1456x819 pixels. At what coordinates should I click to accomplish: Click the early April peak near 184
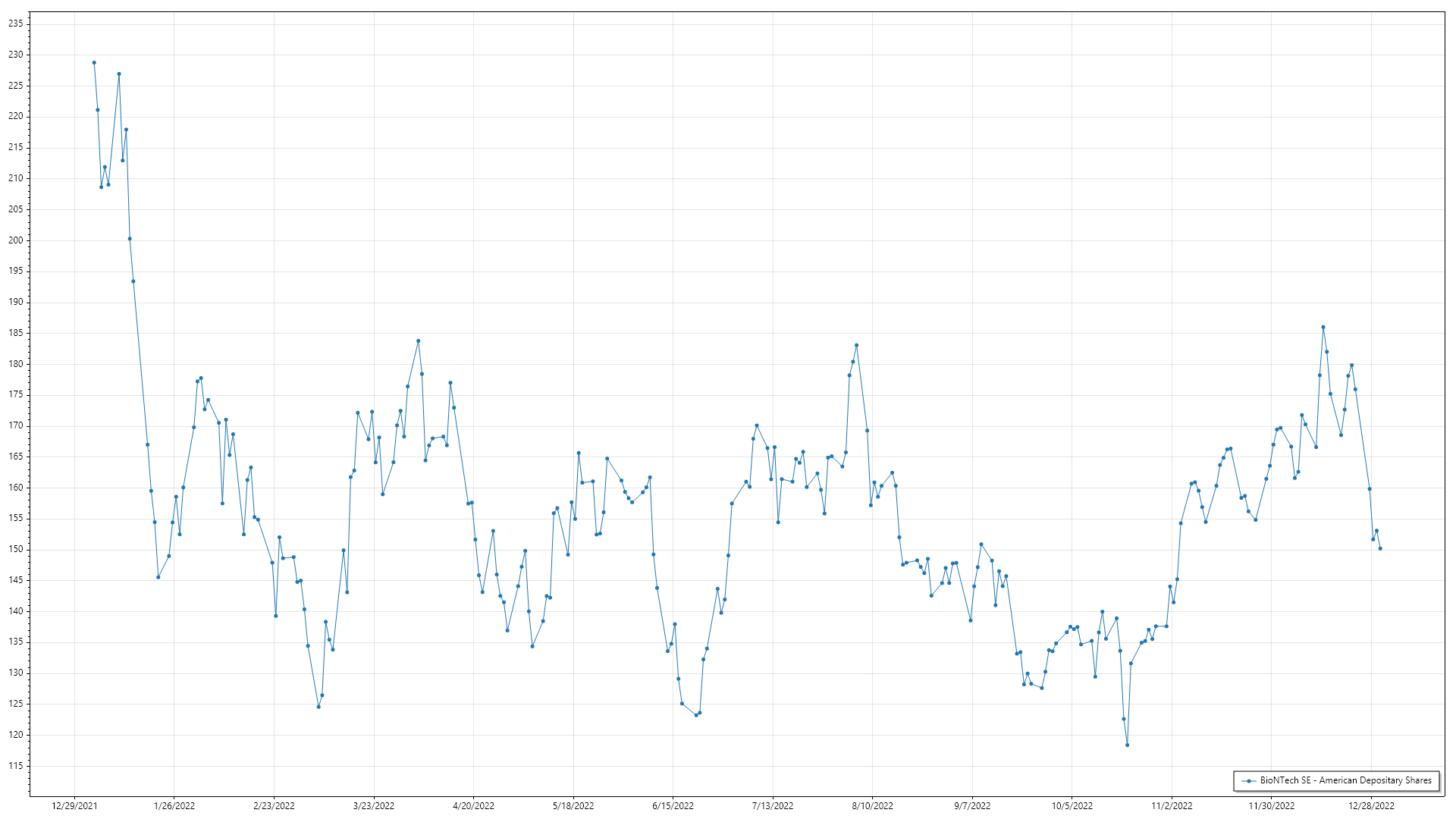pos(418,340)
